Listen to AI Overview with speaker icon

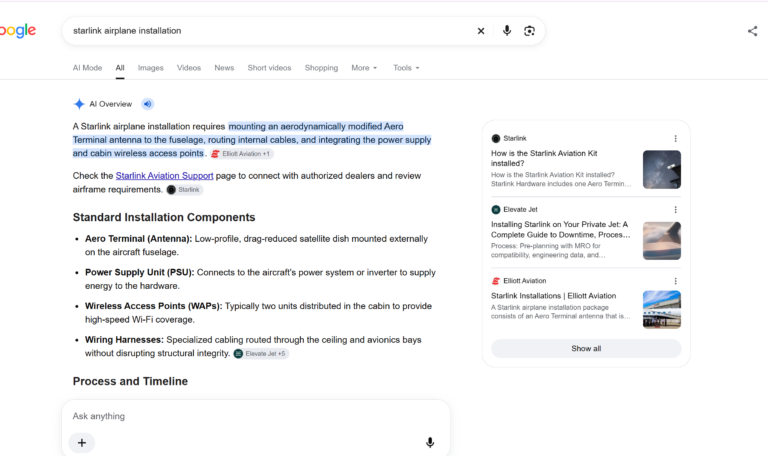[147, 104]
